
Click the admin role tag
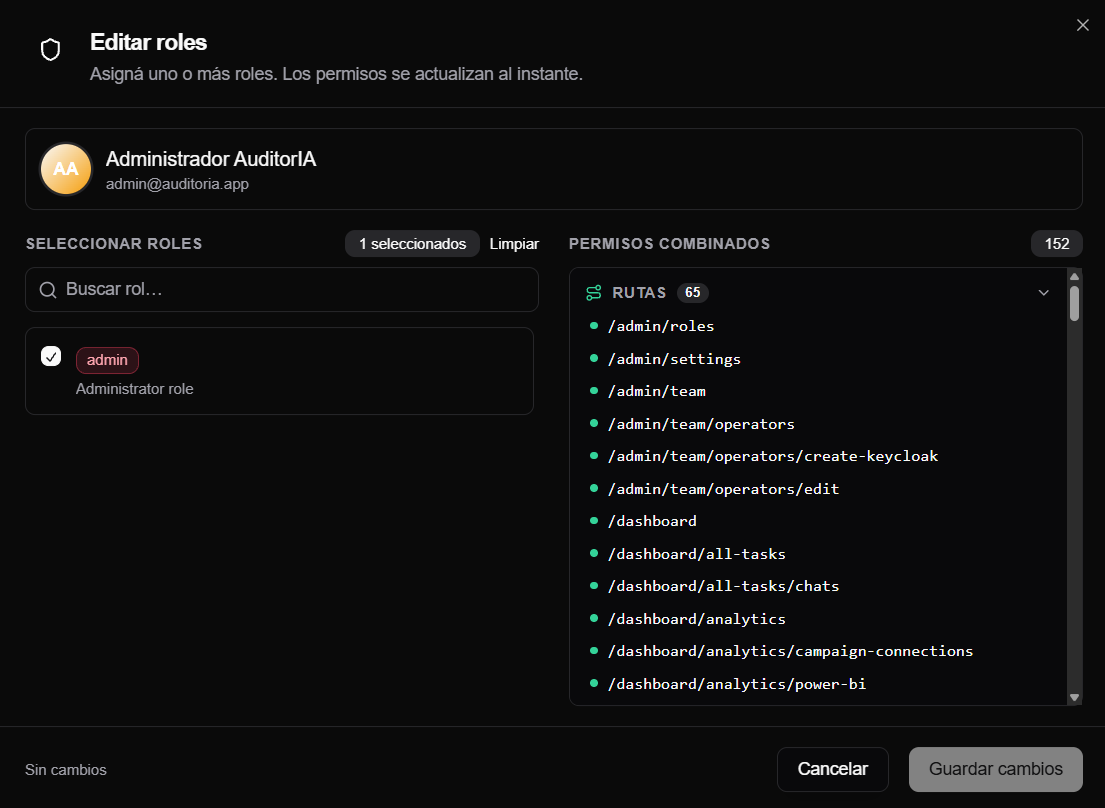point(107,360)
